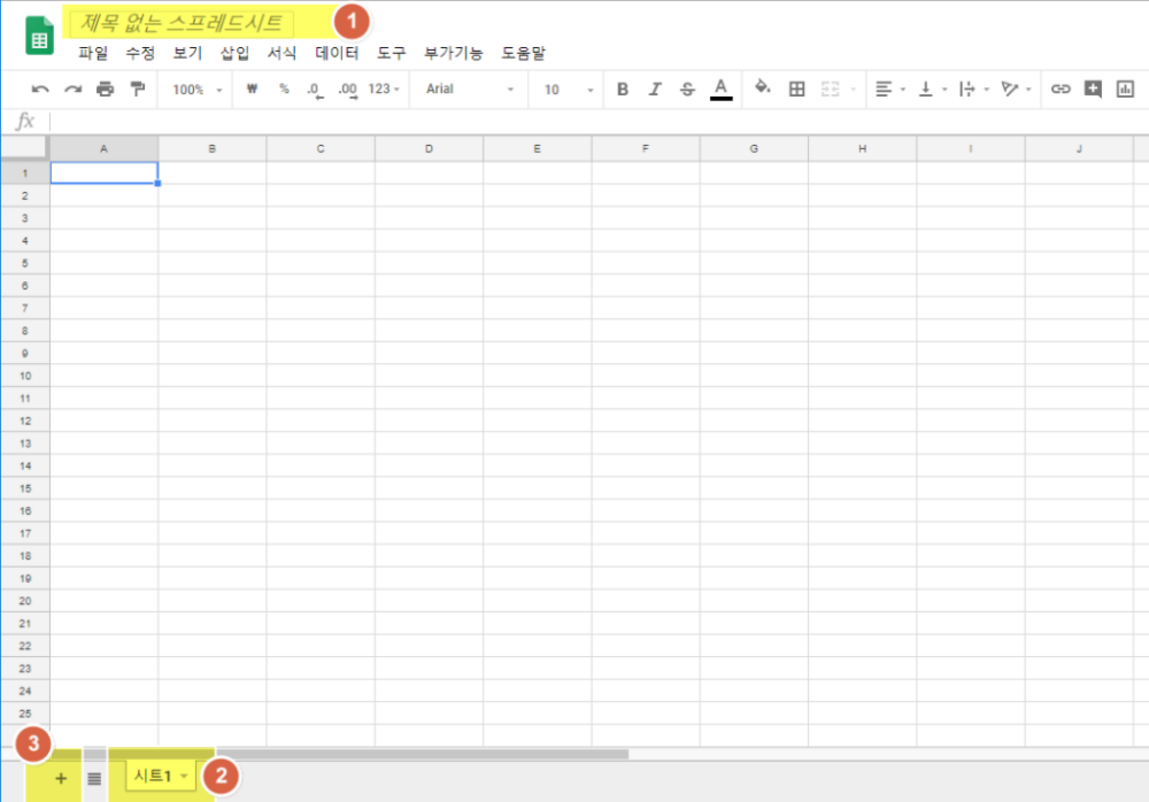Viewport: 1149px width, 802px height.
Task: Toggle italic formatting
Action: (655, 89)
